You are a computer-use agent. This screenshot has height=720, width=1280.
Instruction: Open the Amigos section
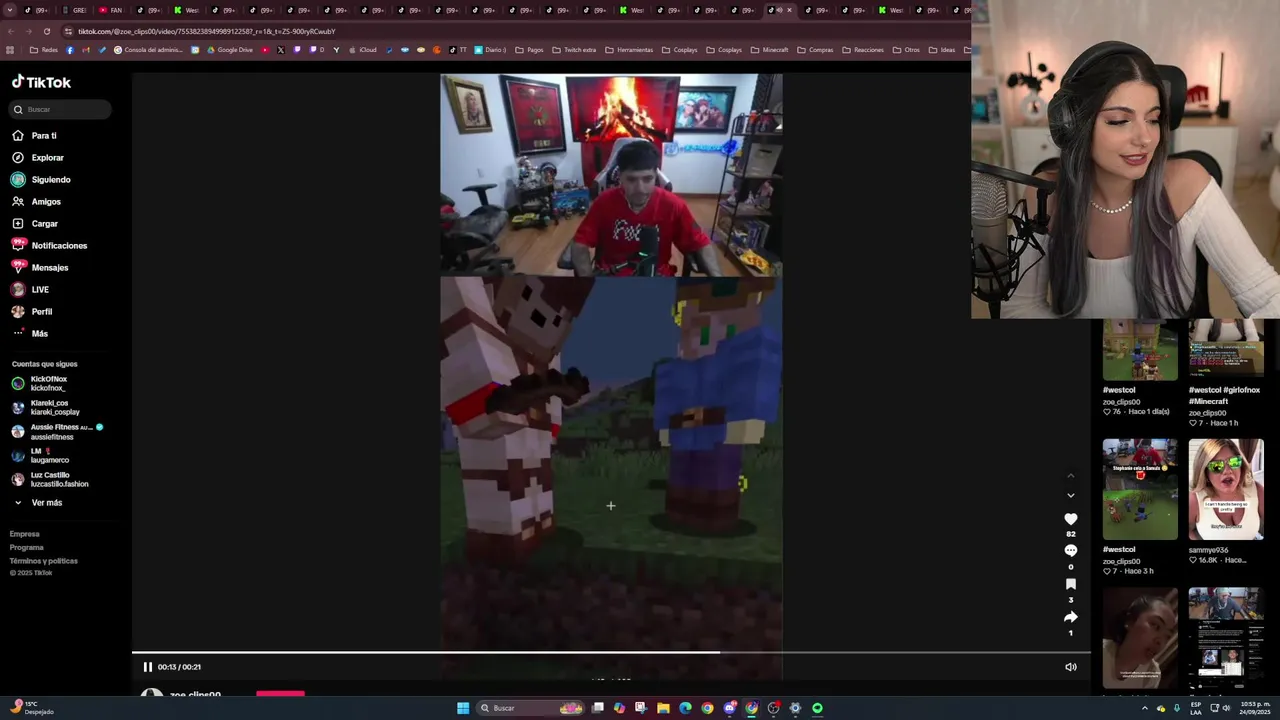pos(46,202)
